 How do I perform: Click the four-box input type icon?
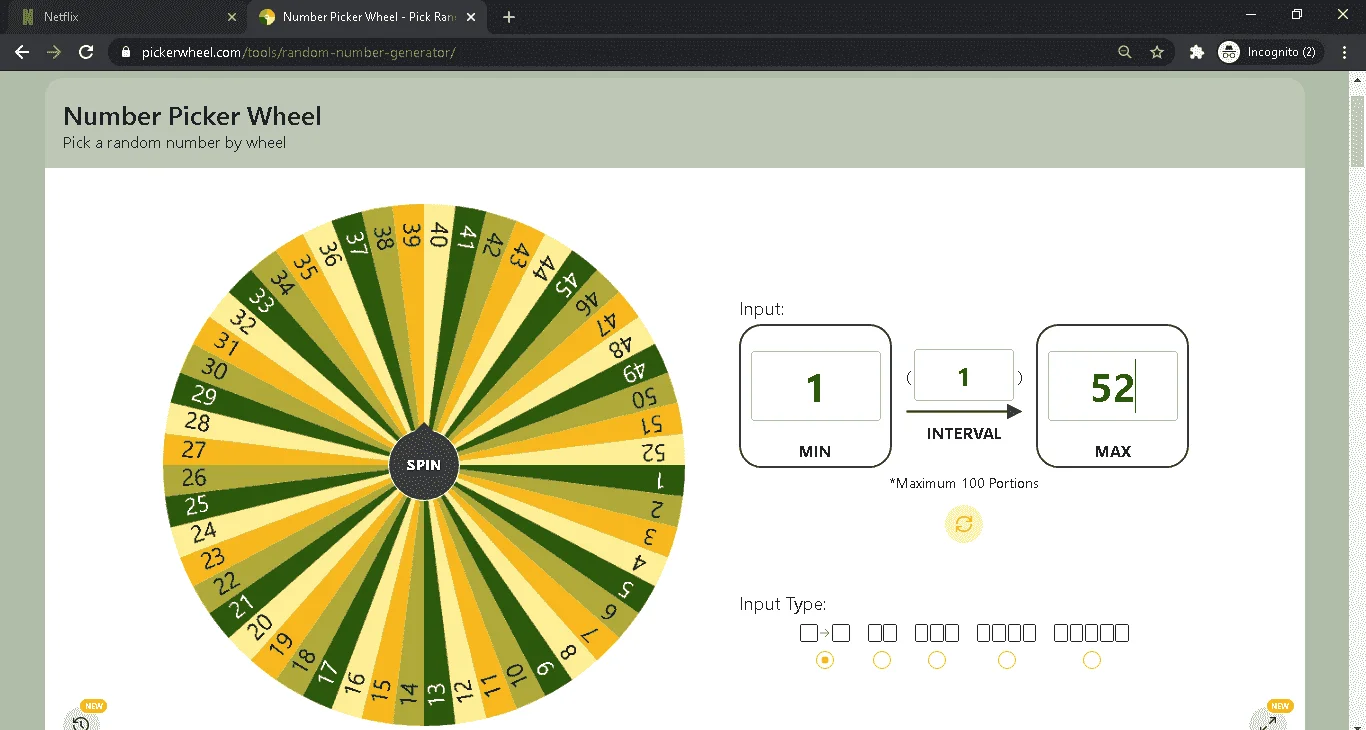[1007, 633]
